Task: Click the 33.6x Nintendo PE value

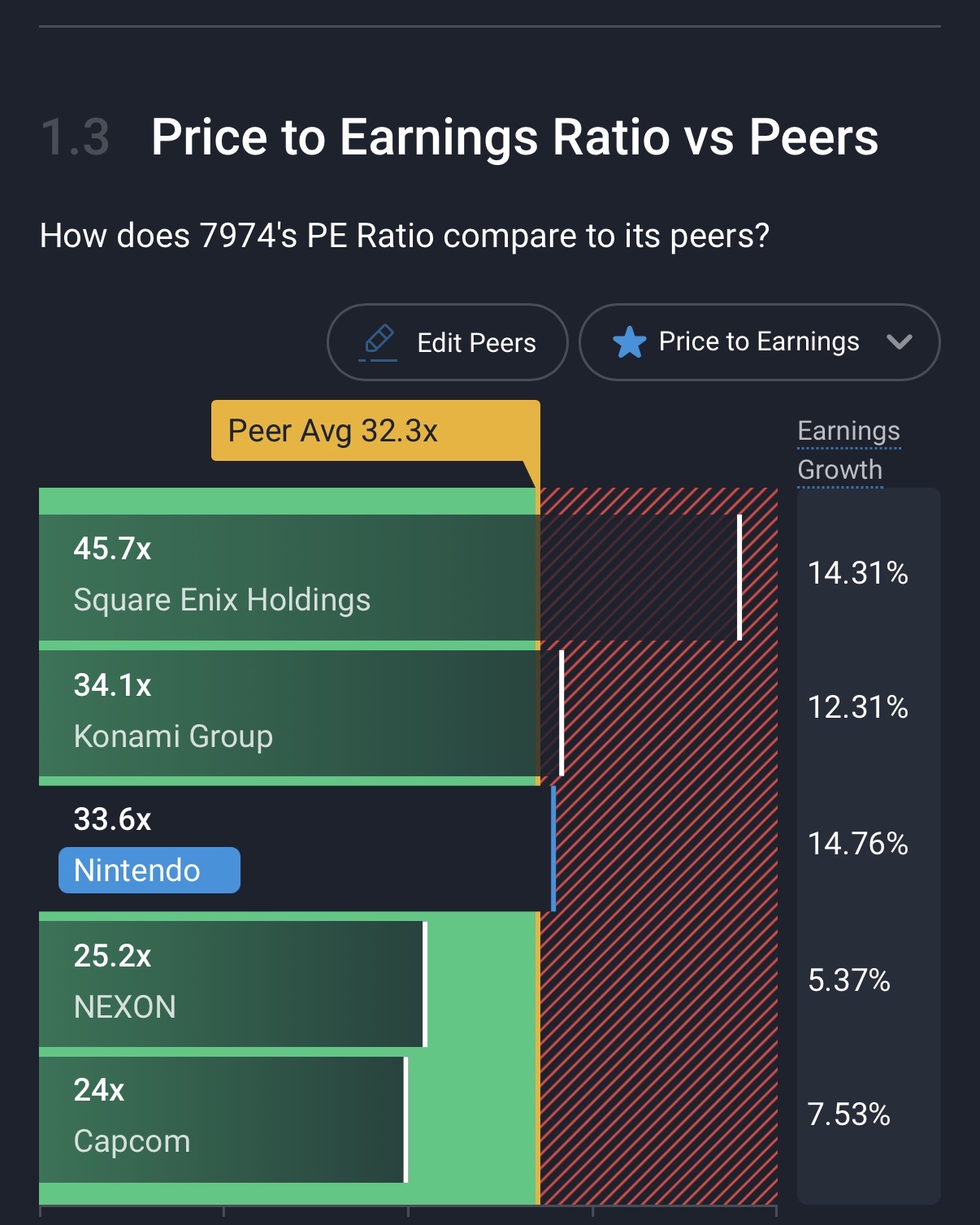Action: click(x=112, y=819)
